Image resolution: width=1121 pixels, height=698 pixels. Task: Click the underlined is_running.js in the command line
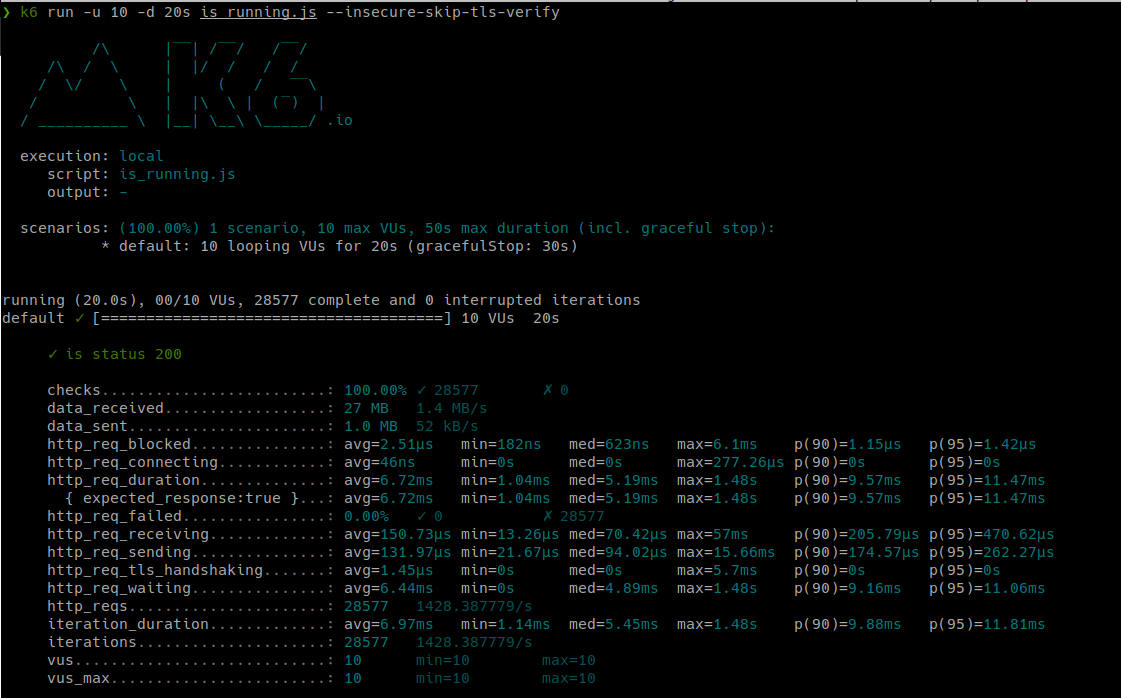(x=258, y=12)
